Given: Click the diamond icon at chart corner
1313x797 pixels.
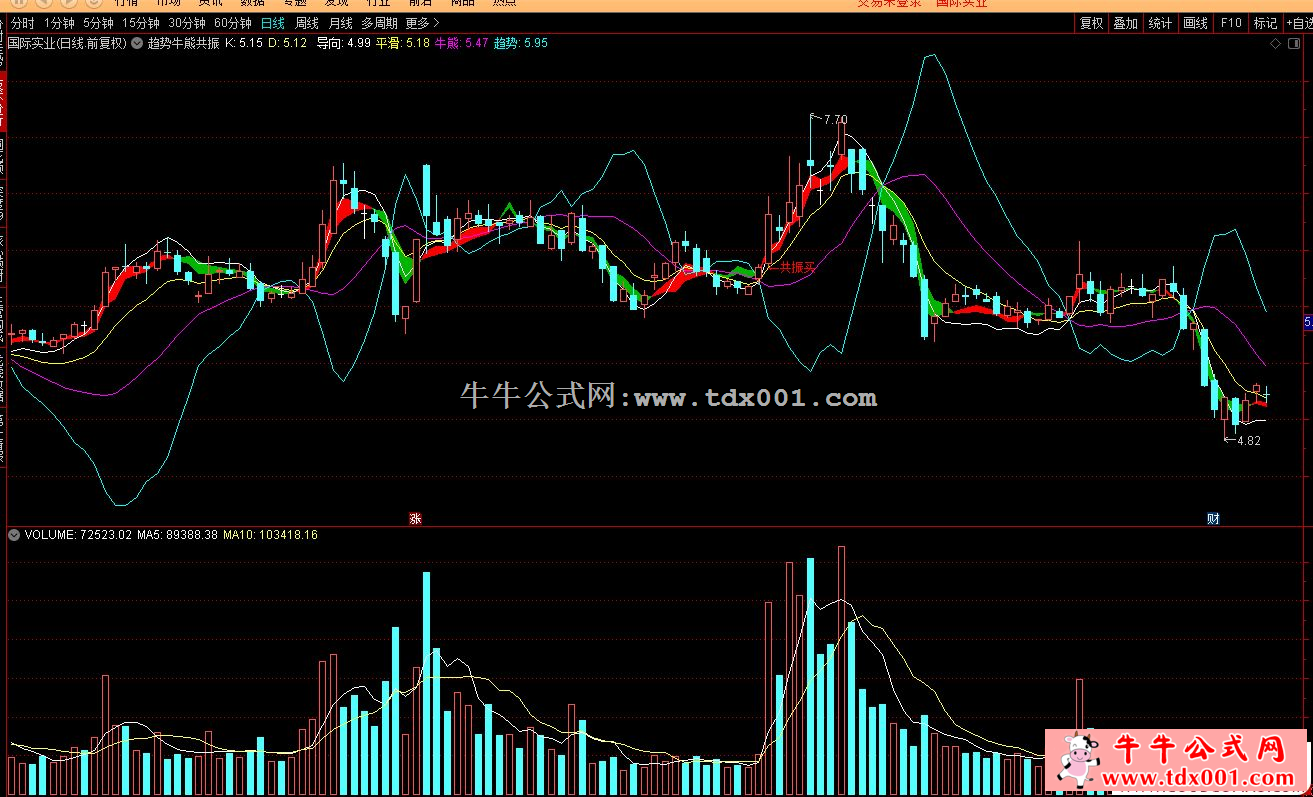Looking at the screenshot, I should [1274, 45].
